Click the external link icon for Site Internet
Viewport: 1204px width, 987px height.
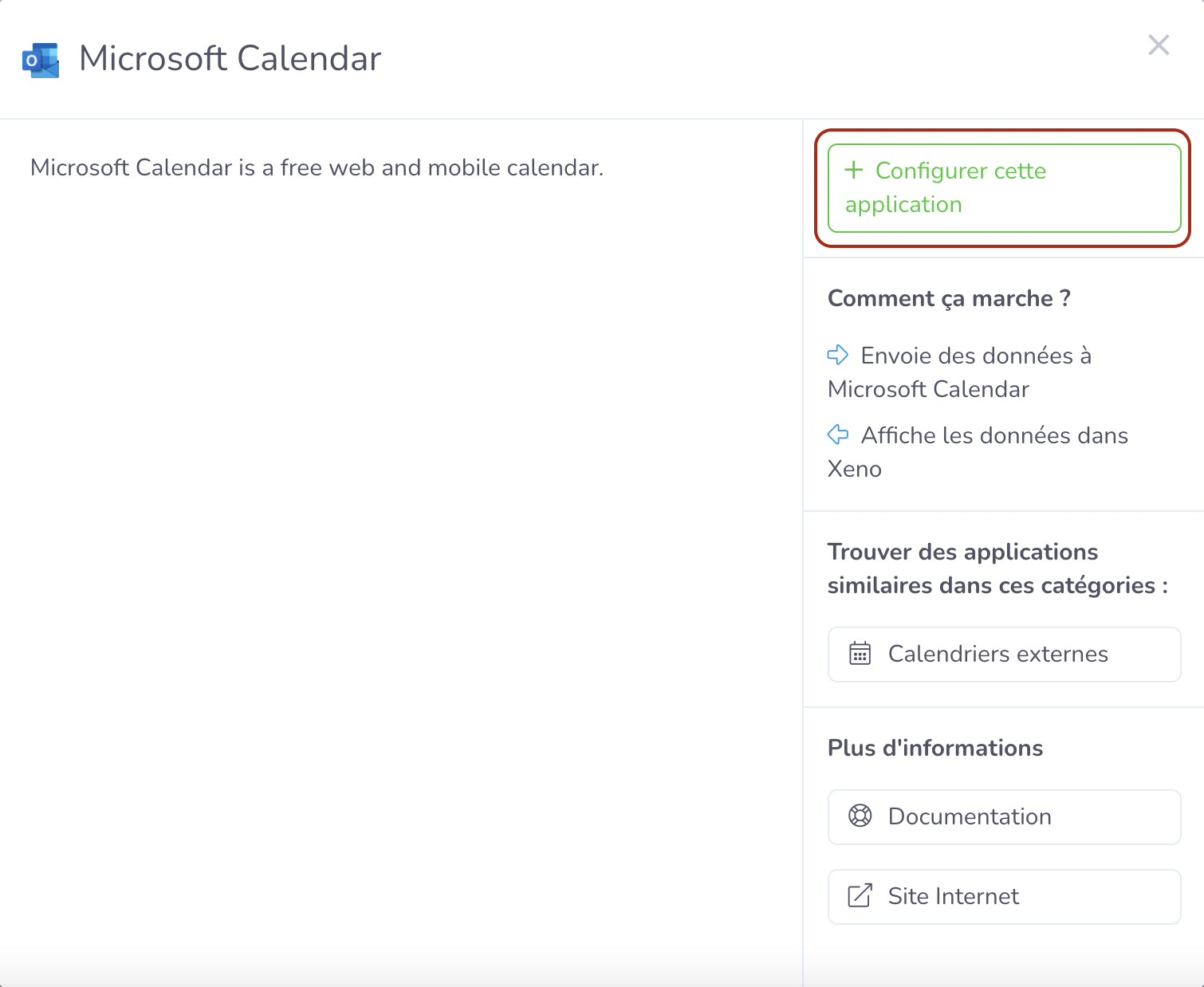(860, 895)
